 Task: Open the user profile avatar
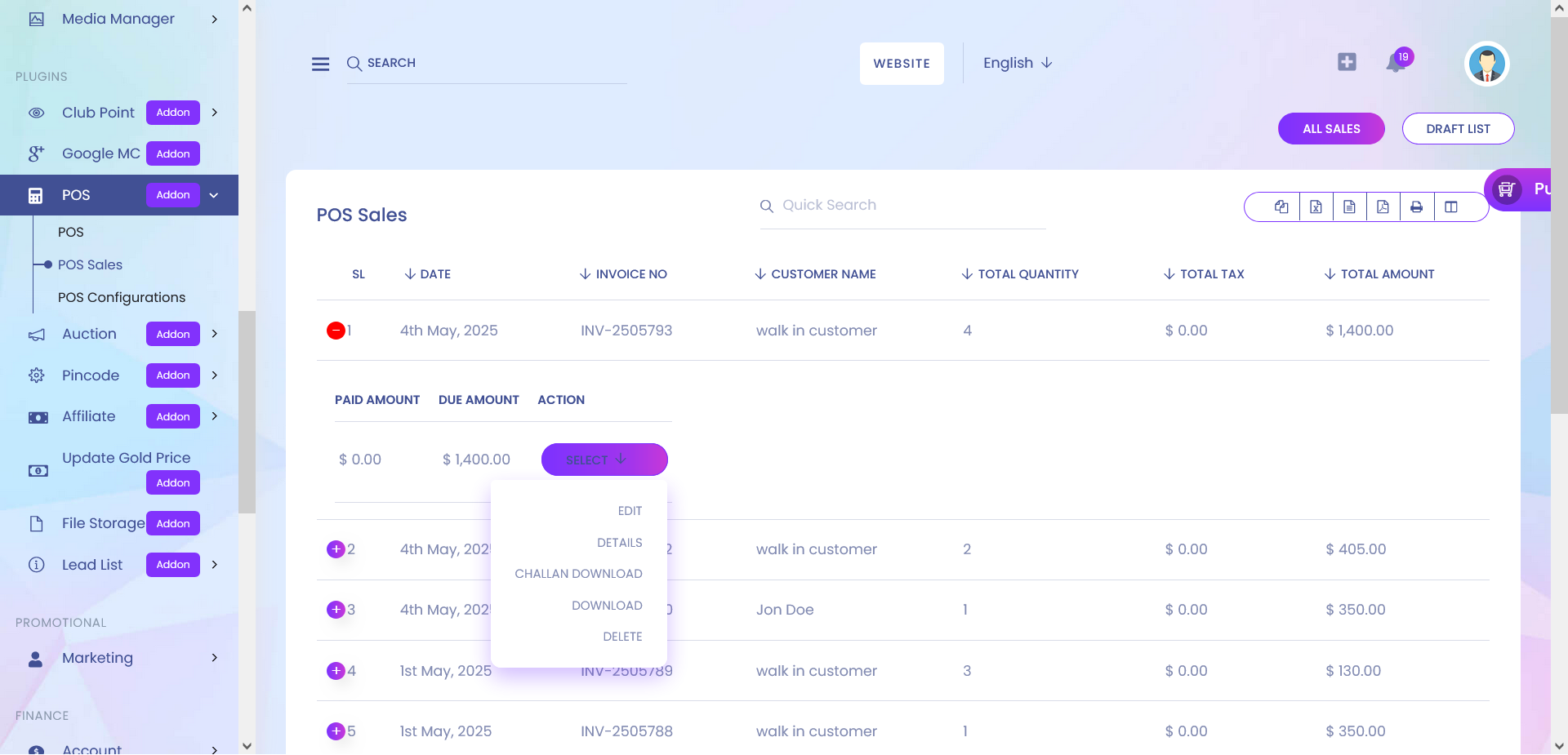[1486, 64]
